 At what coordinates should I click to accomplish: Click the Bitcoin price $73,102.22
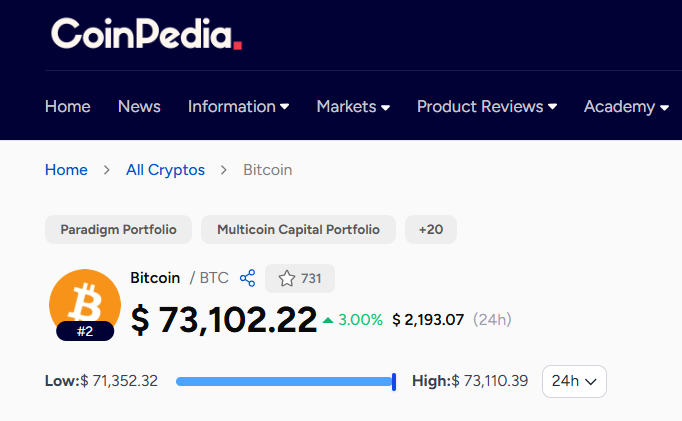(x=224, y=320)
